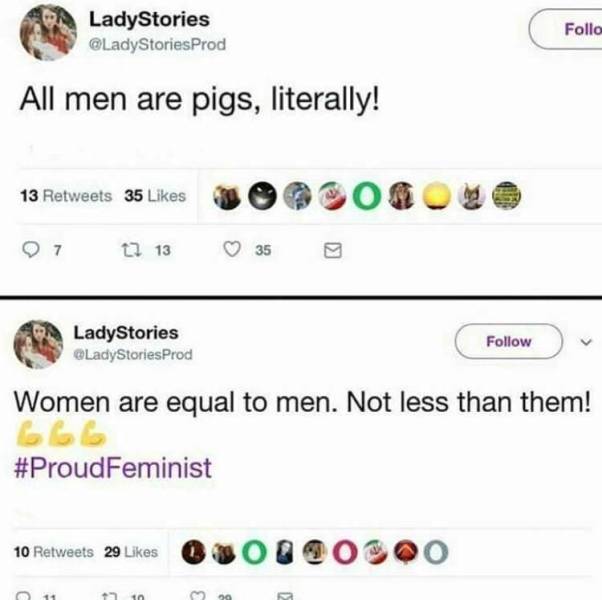Click the Follow button on the second tweet
602x600 pixels.
pyautogui.click(x=508, y=342)
